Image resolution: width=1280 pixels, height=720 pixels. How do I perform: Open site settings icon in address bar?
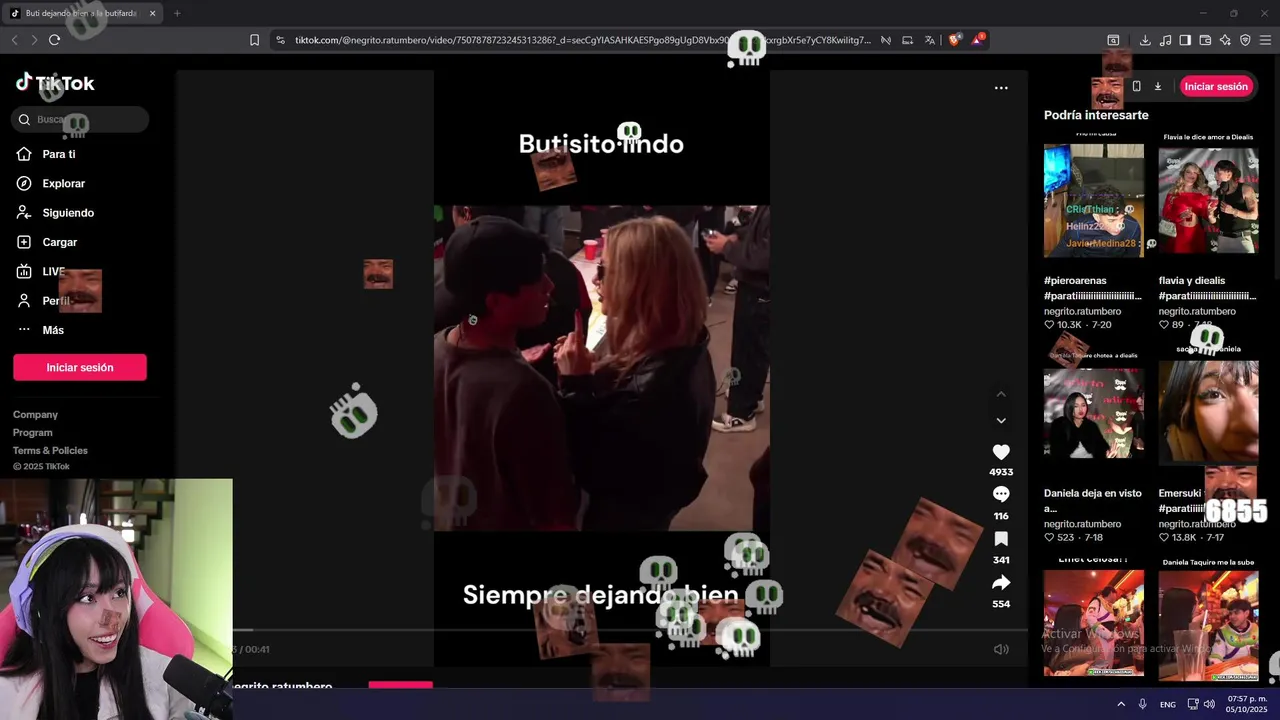280,40
